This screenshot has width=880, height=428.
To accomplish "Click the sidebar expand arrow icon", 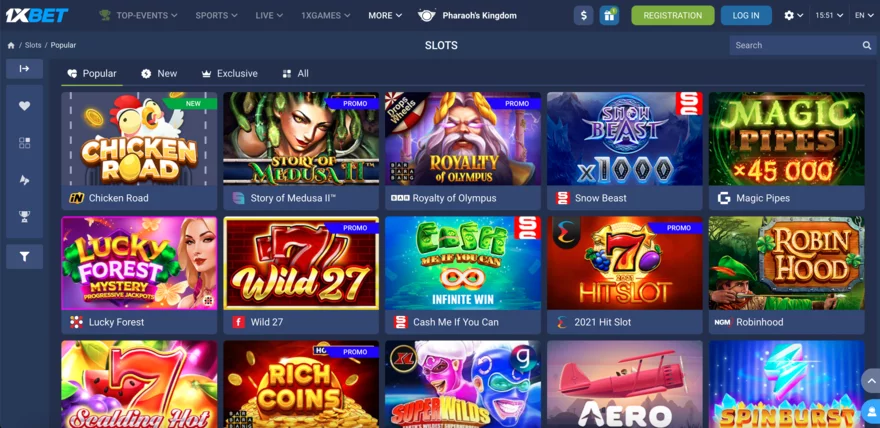I will pyautogui.click(x=24, y=68).
